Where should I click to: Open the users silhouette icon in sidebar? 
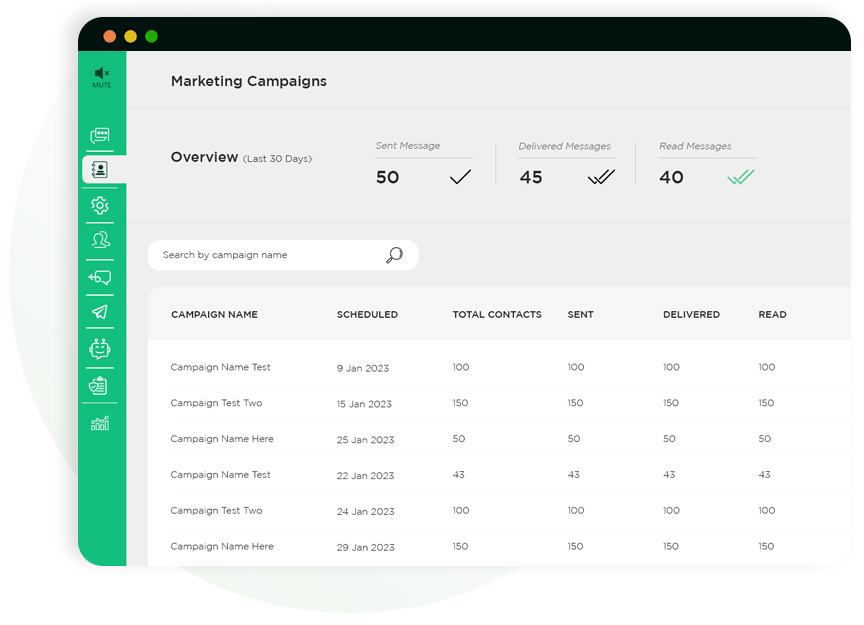click(x=100, y=240)
